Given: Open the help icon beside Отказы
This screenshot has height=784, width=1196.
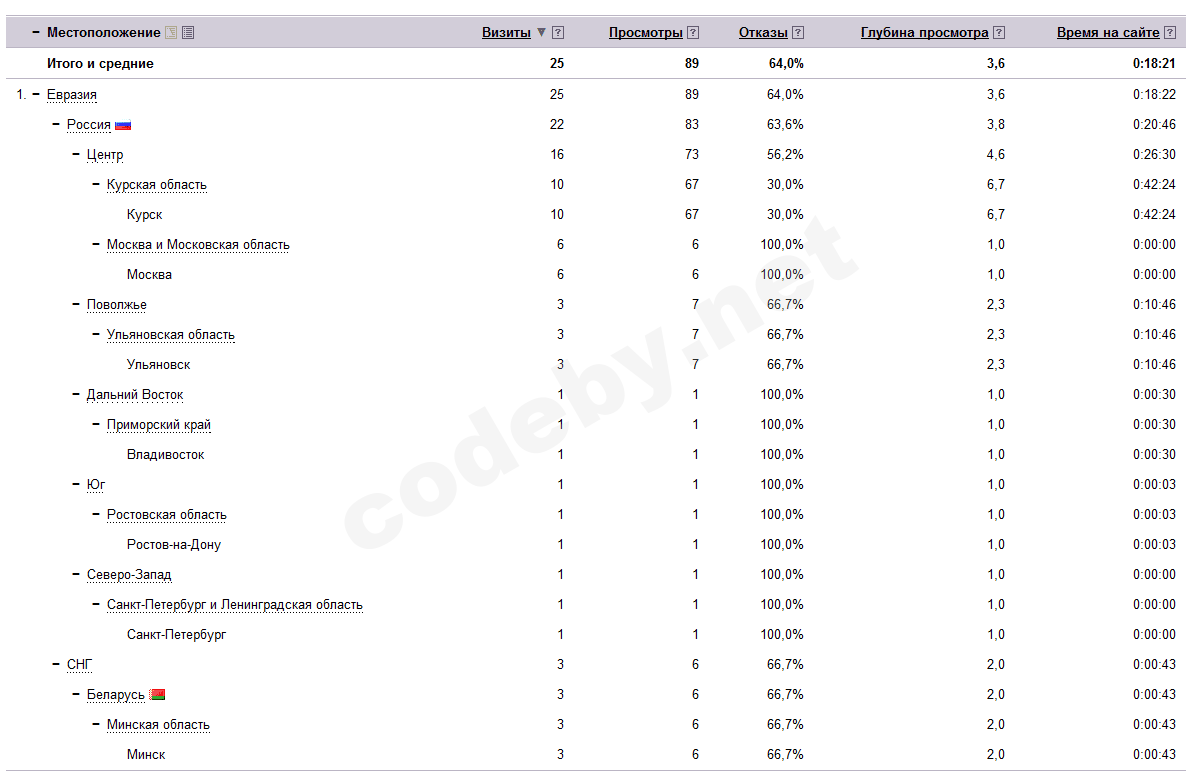Looking at the screenshot, I should tap(798, 33).
